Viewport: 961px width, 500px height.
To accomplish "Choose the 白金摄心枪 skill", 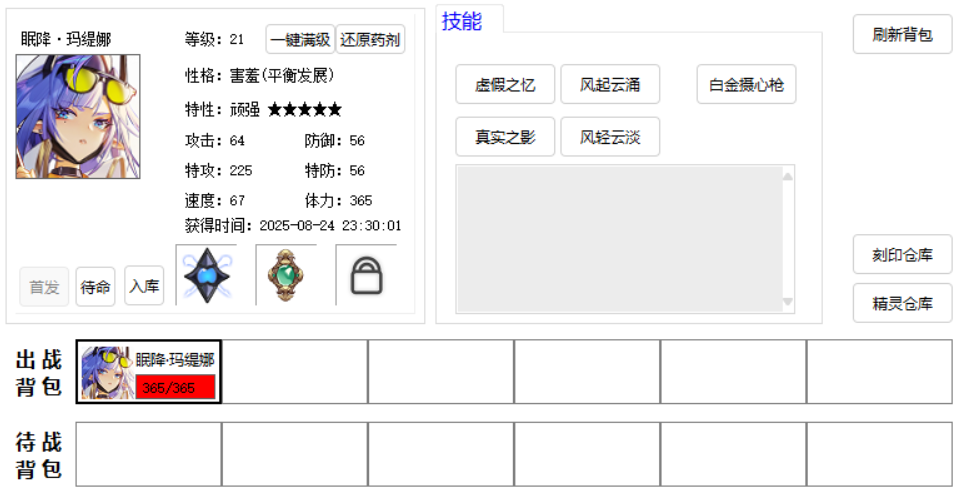I will (x=746, y=85).
